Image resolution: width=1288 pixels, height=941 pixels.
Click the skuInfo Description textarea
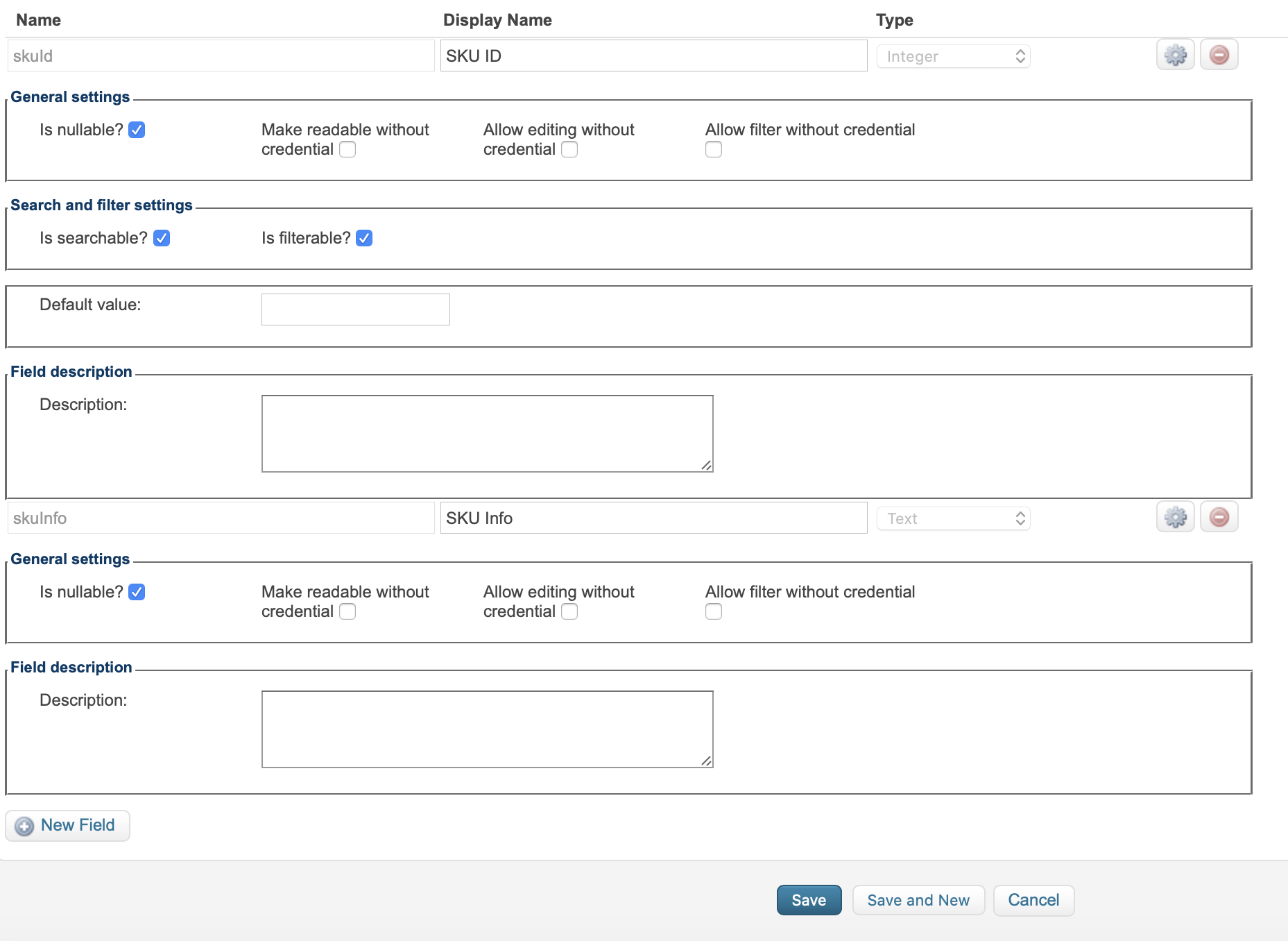[487, 729]
